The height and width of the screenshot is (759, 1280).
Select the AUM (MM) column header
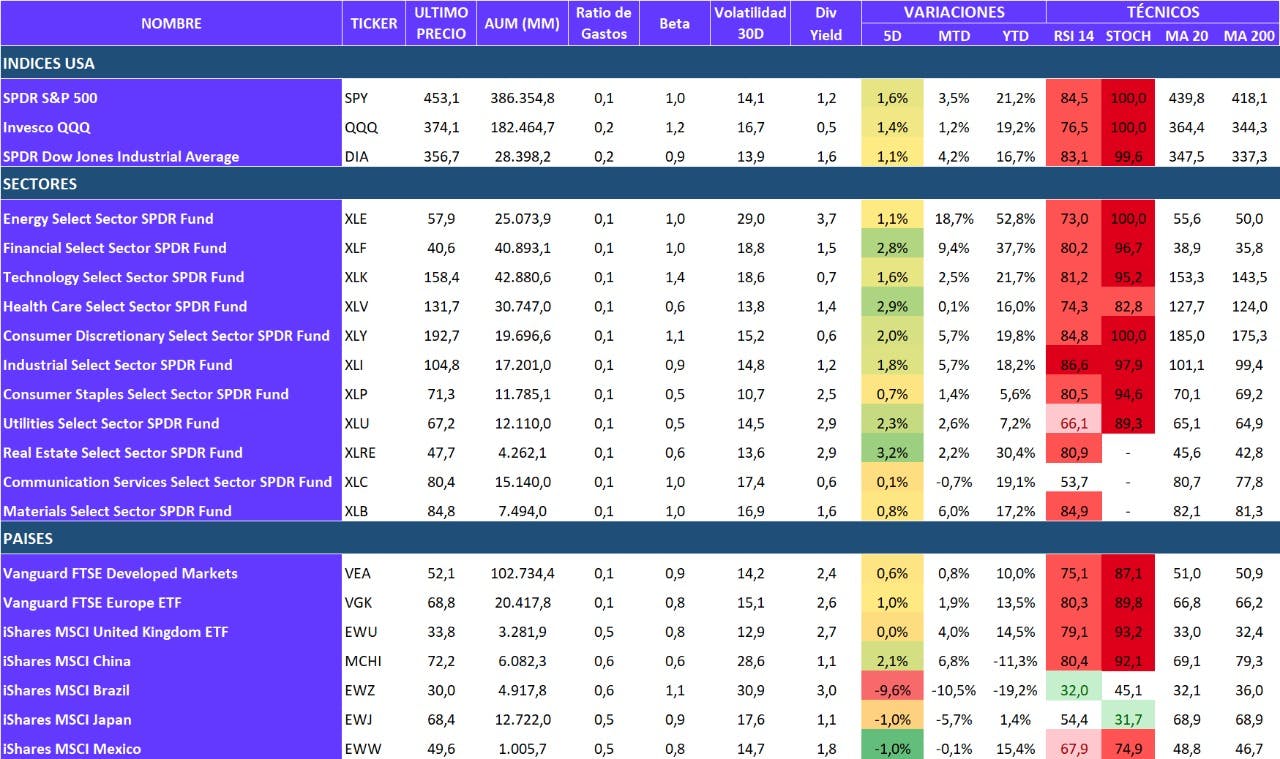pyautogui.click(x=521, y=23)
